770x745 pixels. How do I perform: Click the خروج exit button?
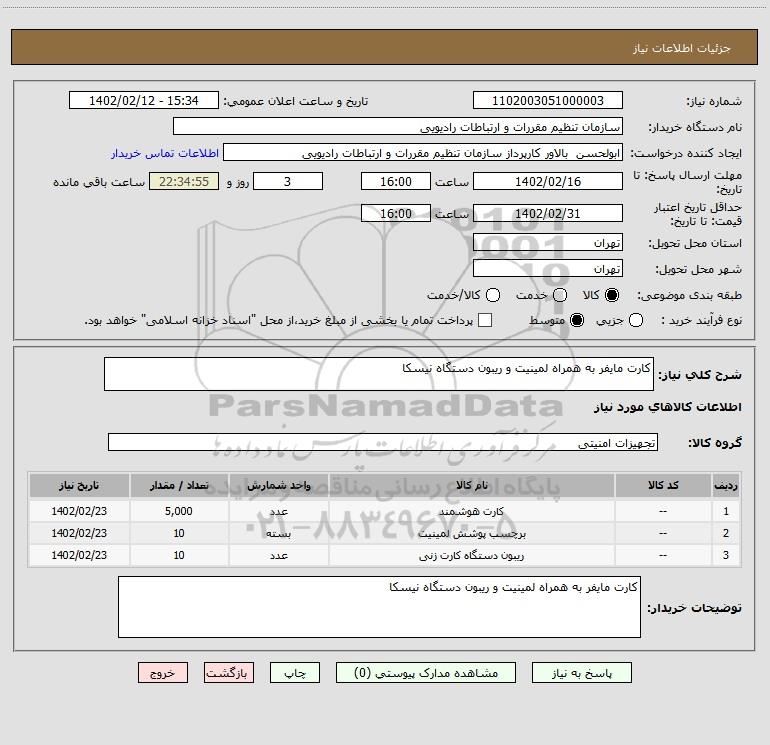tap(163, 673)
